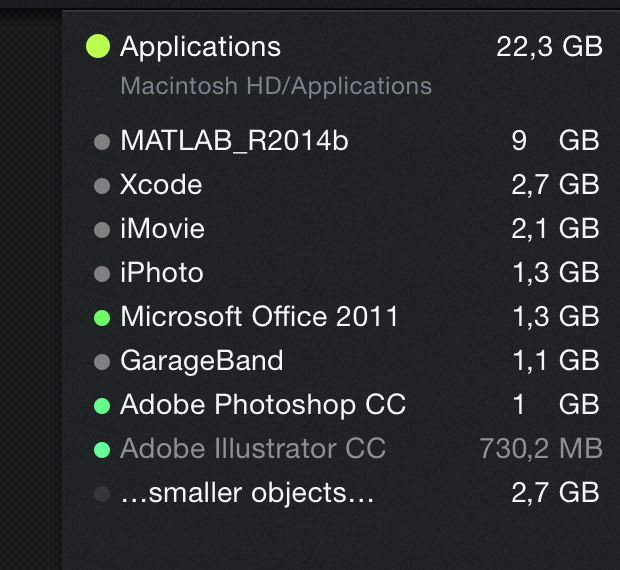Click the dark dot beside smaller objects
Screen dimensions: 620x570
[102, 494]
